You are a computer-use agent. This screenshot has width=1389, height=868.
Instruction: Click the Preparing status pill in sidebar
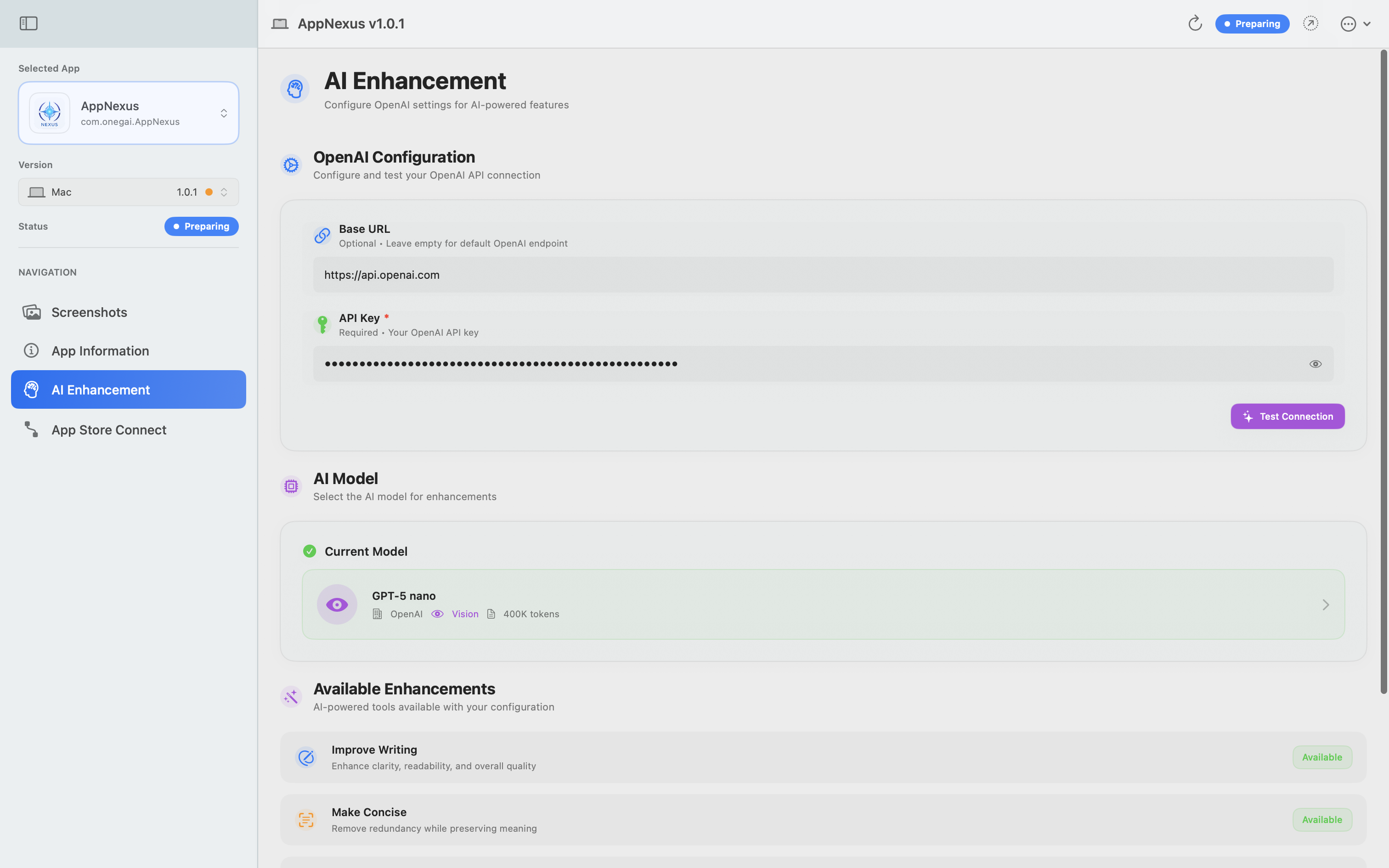point(202,226)
